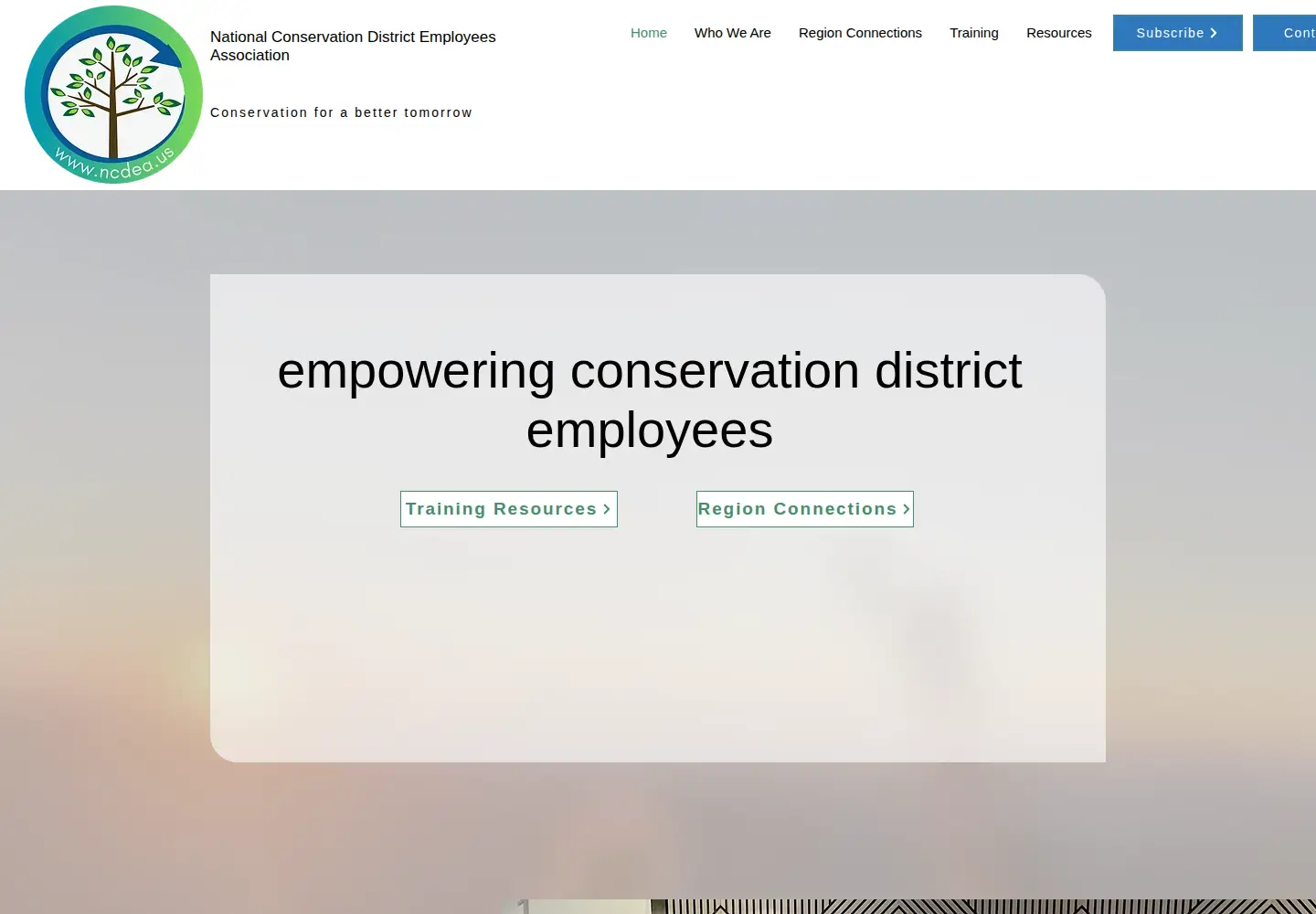Click the 'Conservation for a better tomorrow' tagline

point(341,112)
